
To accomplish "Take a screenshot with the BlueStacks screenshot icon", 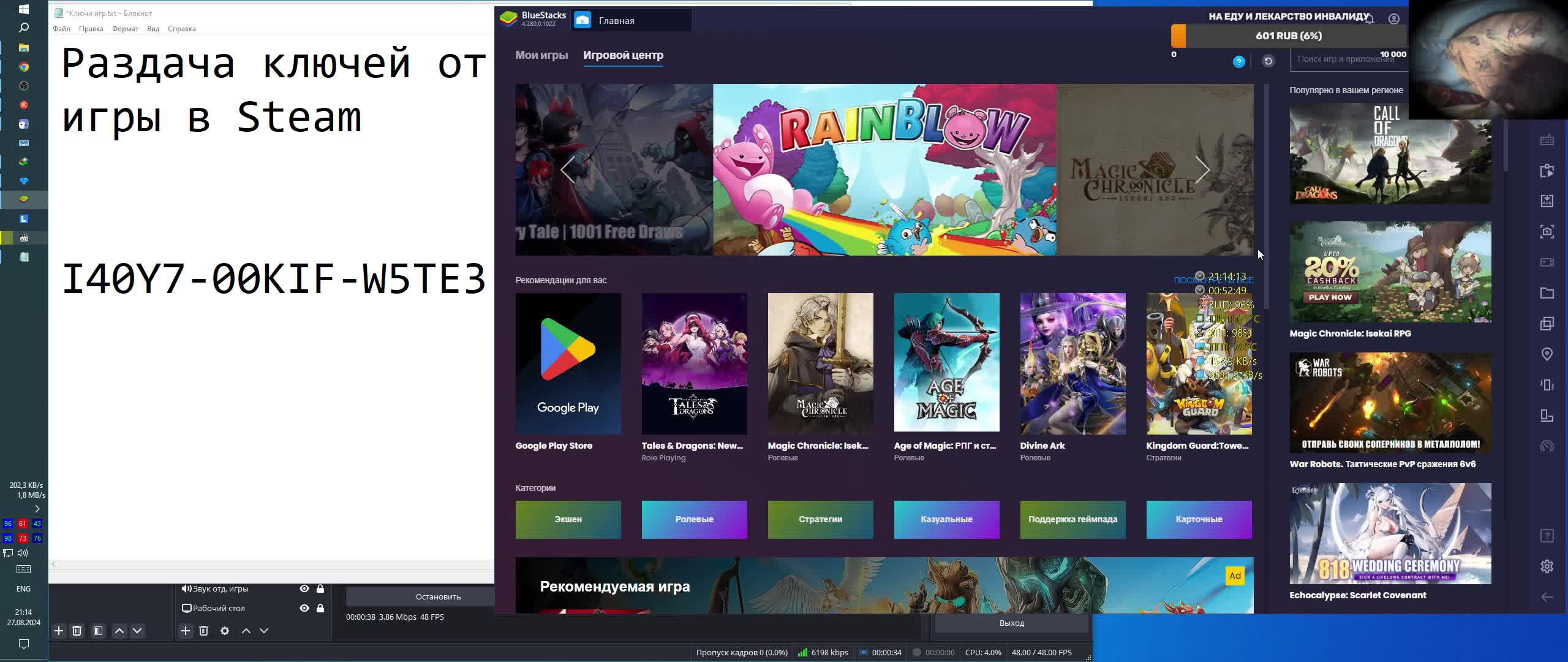I will (1547, 232).
